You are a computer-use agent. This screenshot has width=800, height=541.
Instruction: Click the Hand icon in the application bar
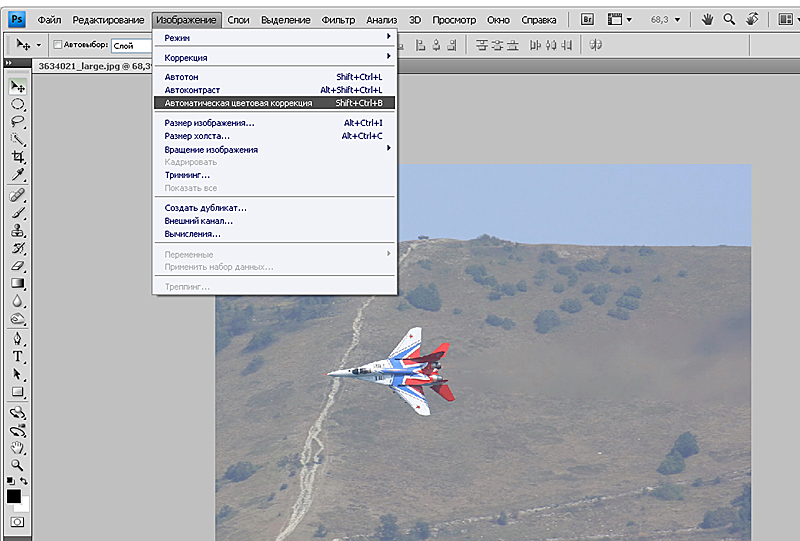pyautogui.click(x=707, y=19)
